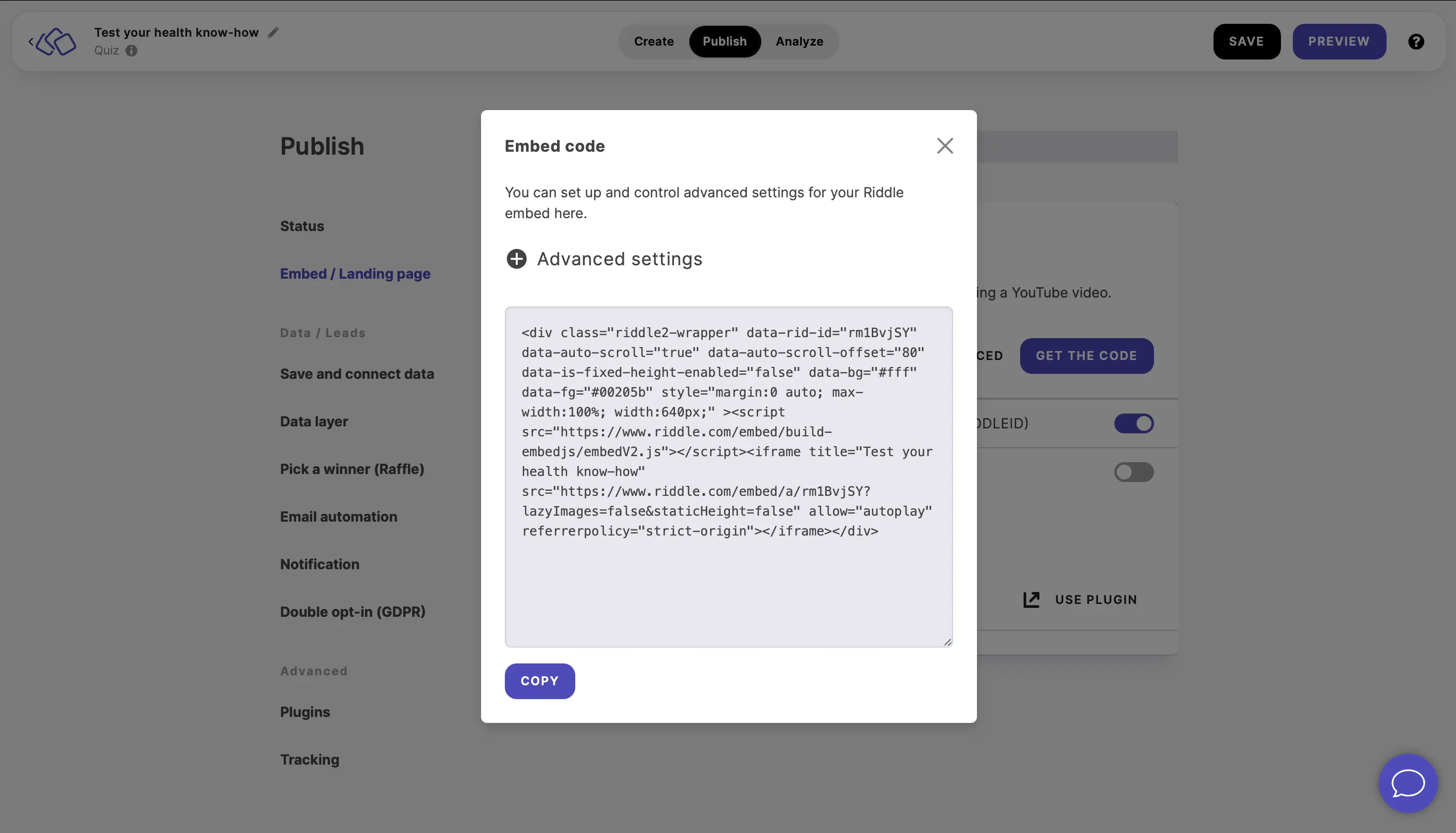This screenshot has width=1456, height=833.
Task: Click the 'Data / Leads' section heading
Action: [x=323, y=333]
